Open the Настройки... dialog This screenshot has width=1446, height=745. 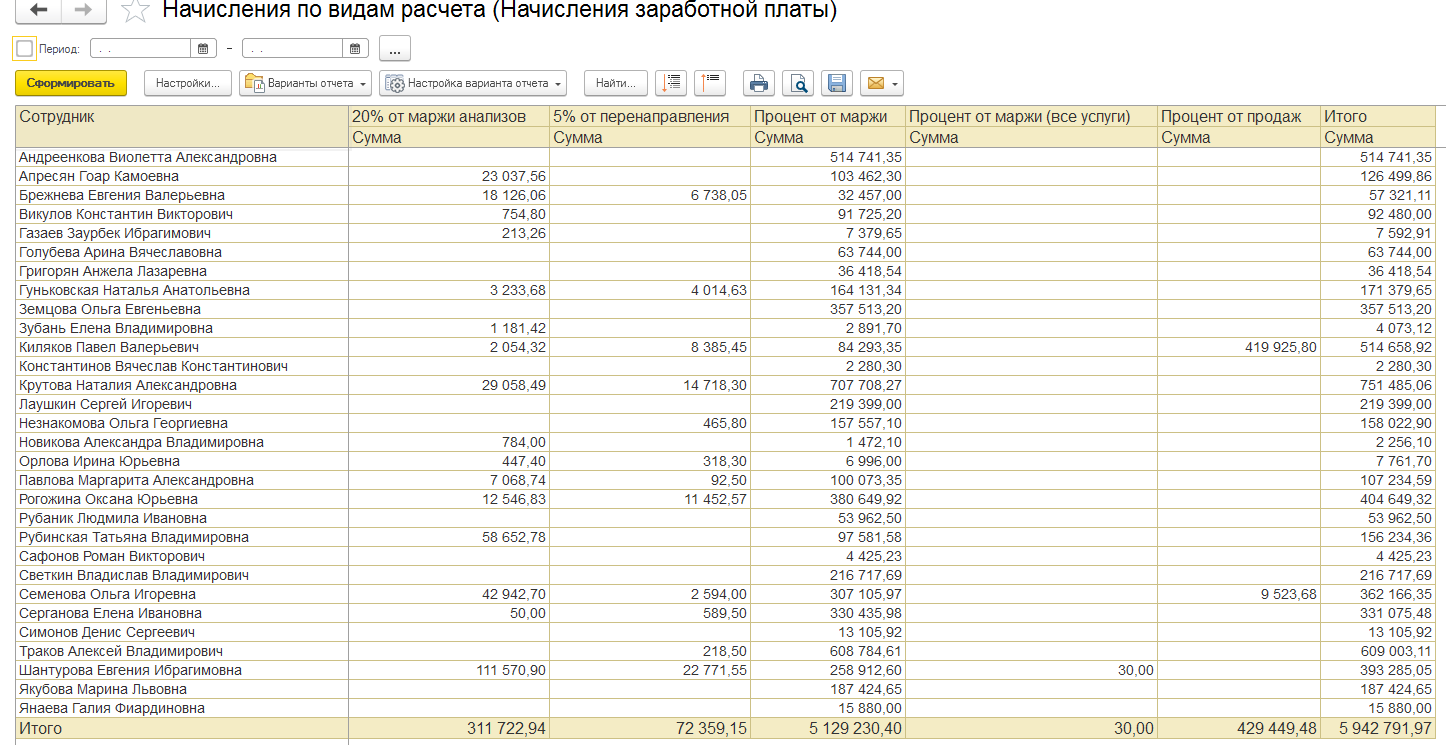pyautogui.click(x=188, y=83)
